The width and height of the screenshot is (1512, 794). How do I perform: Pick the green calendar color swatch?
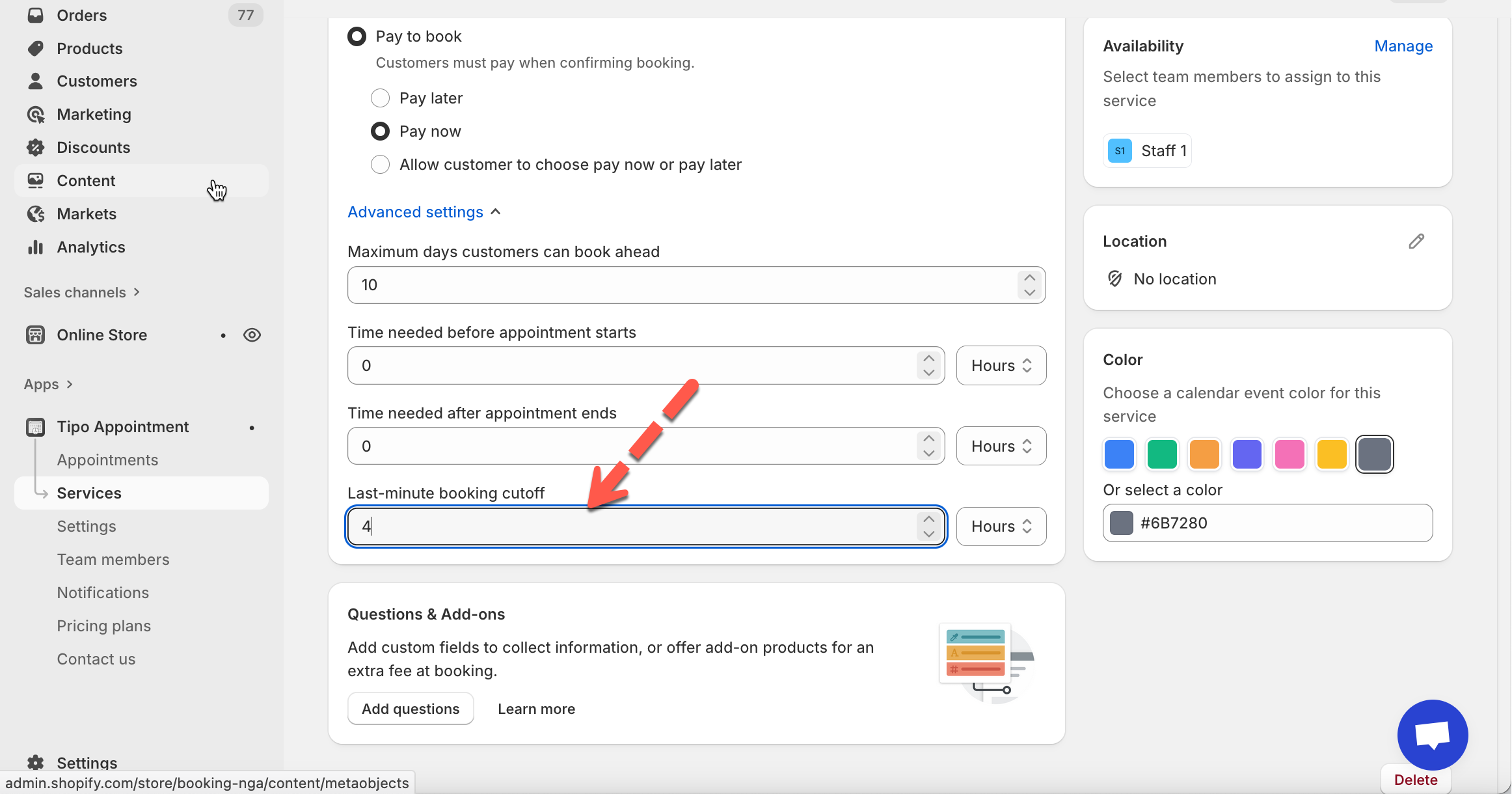[x=1161, y=454]
